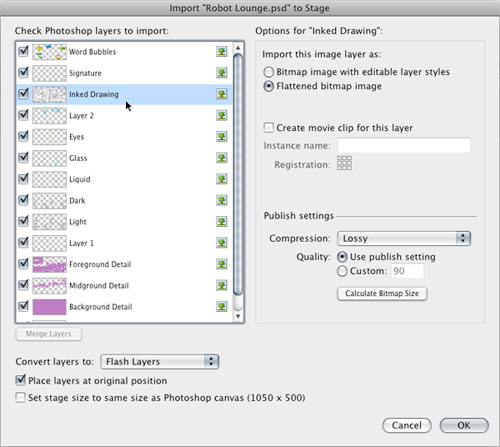Uncheck the Inked Drawing layer checkbox
Screen dimensions: 500x447
pyautogui.click(x=23, y=94)
